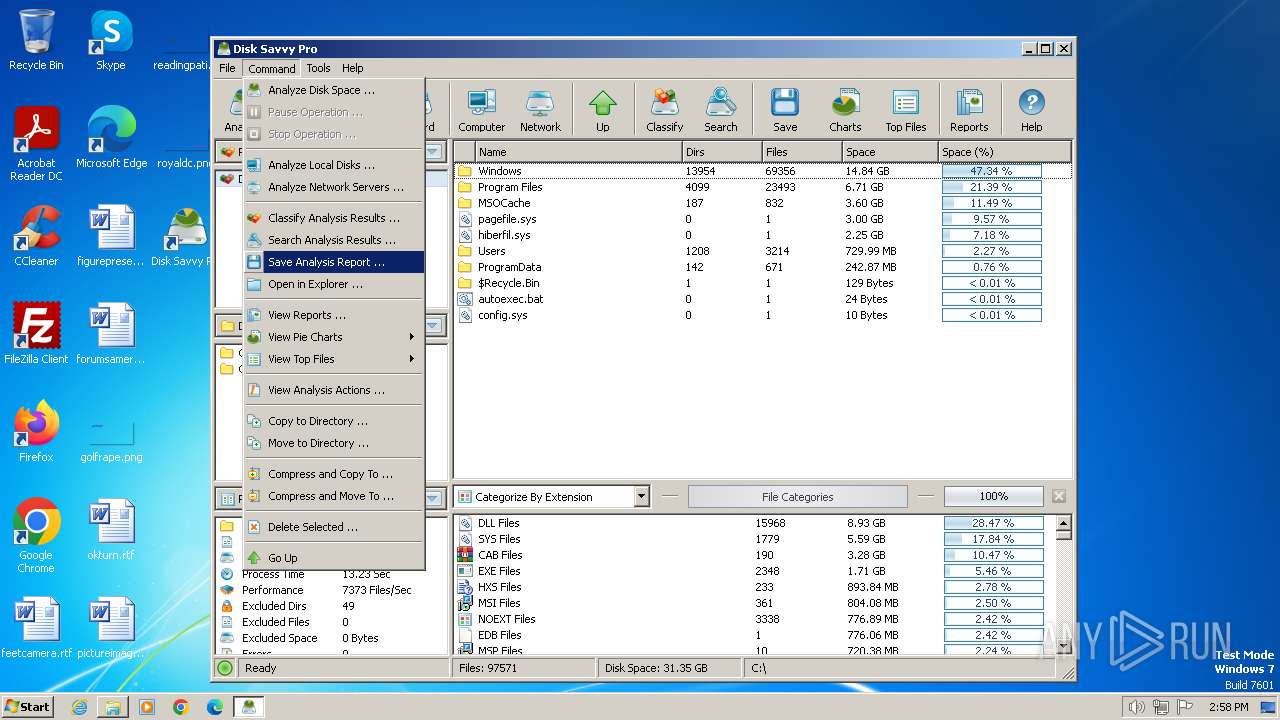Viewport: 1280px width, 720px height.
Task: Sort by the Dirs column header
Action: 721,152
